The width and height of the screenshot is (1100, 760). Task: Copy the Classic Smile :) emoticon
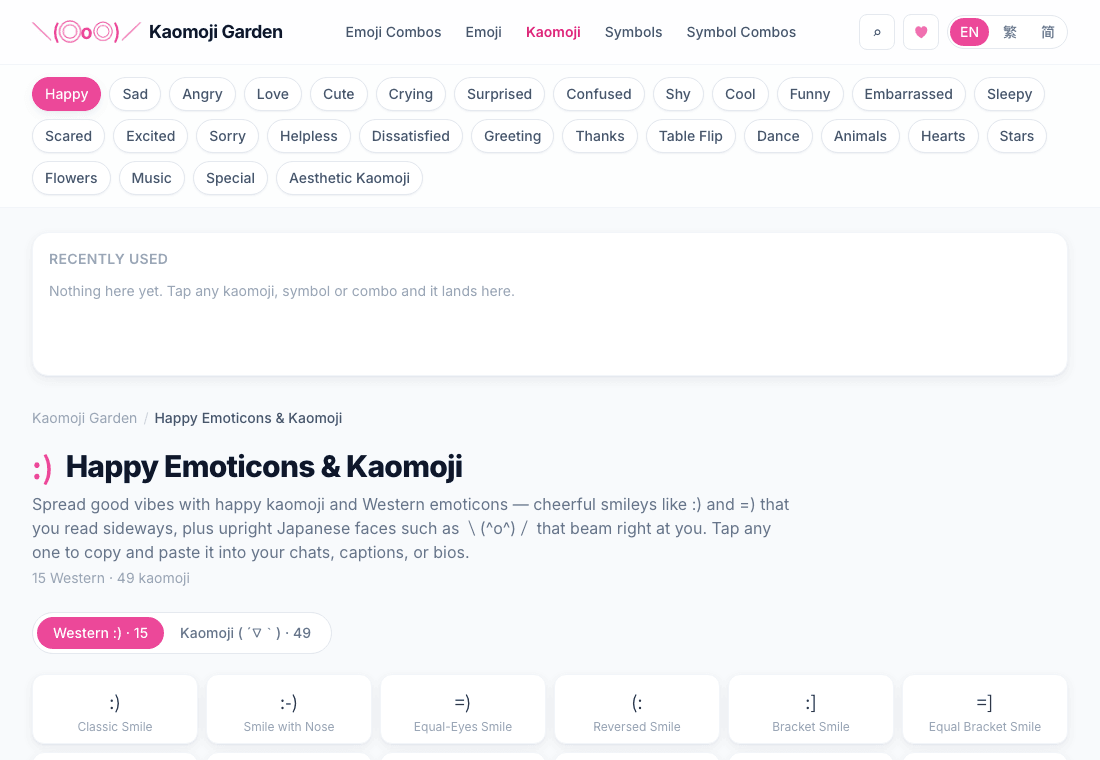115,709
